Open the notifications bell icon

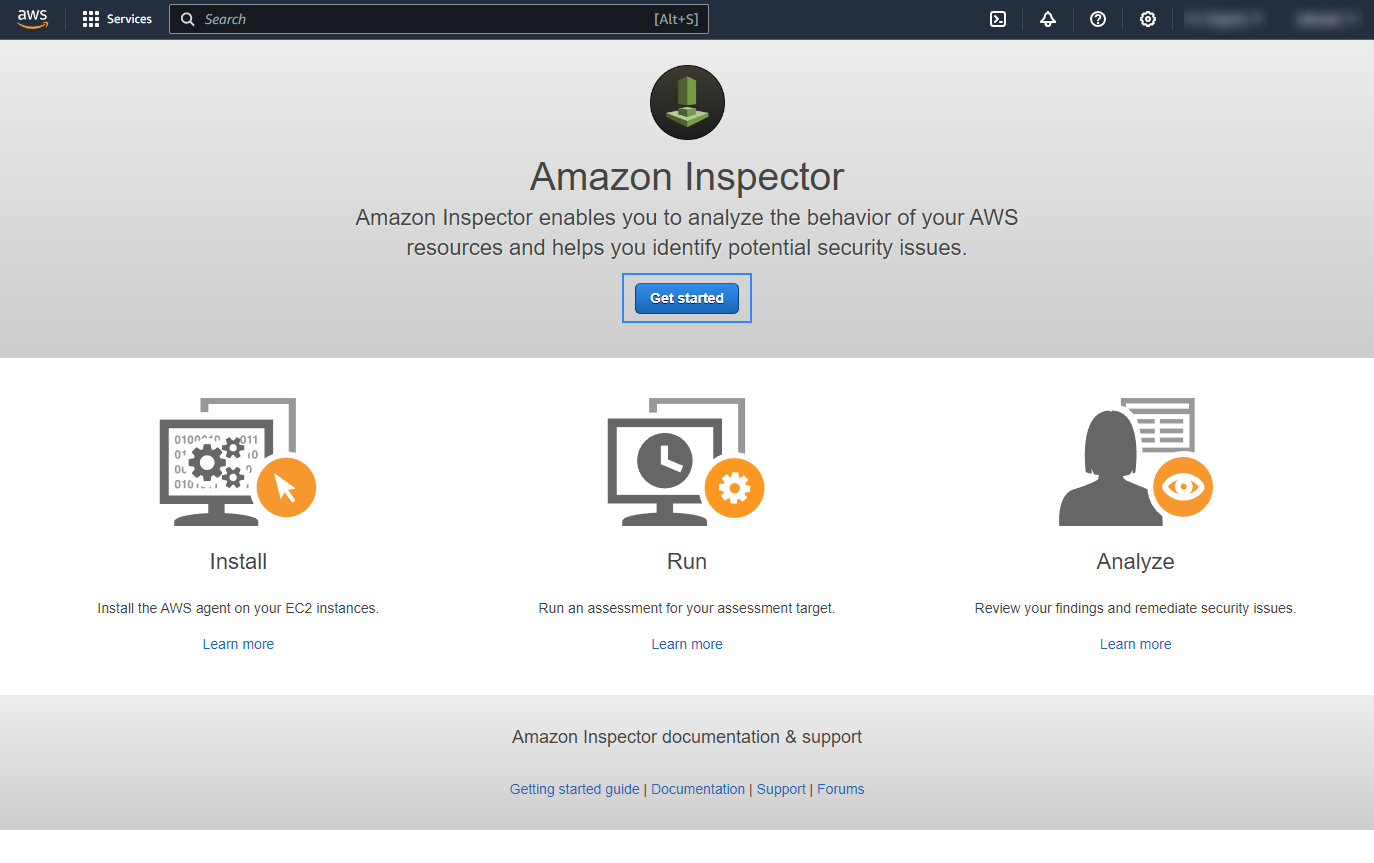(x=1047, y=19)
